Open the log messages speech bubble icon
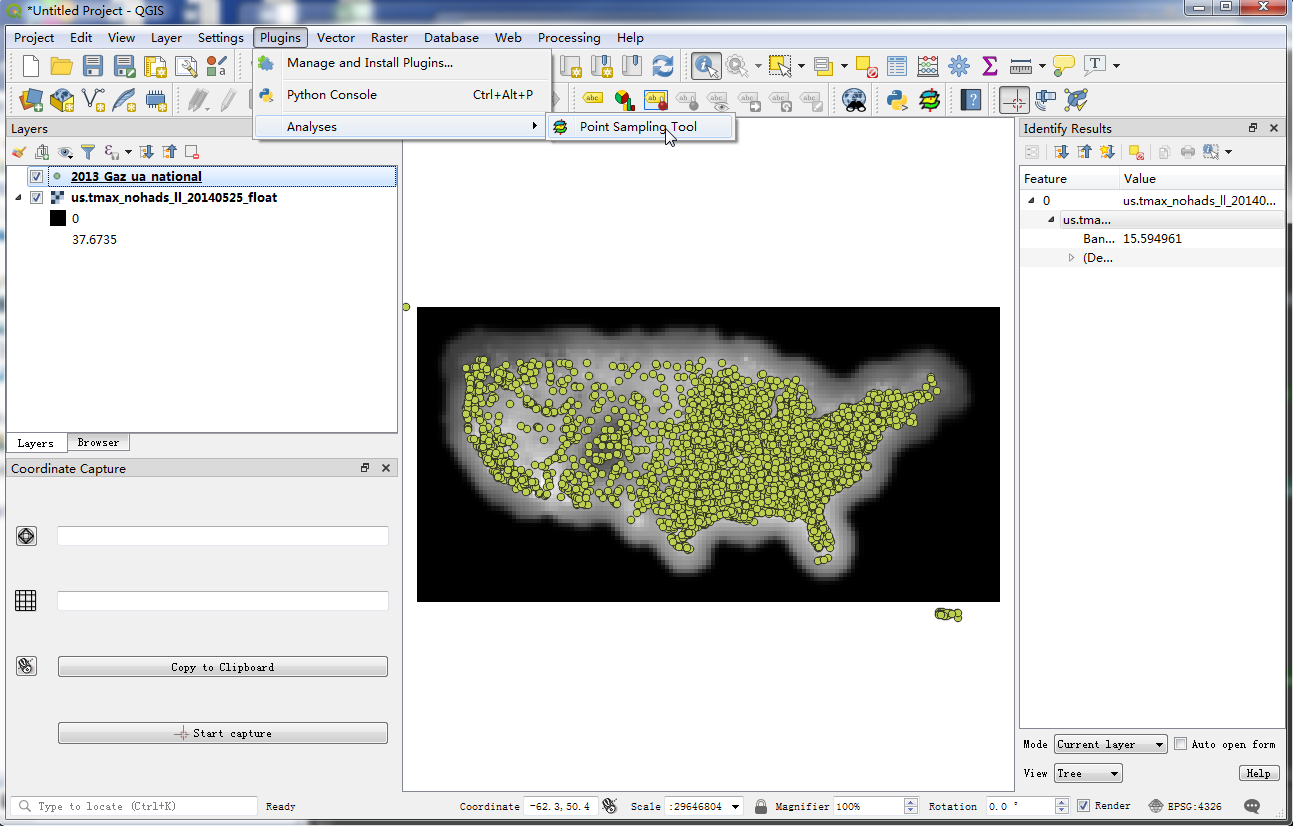 1252,806
